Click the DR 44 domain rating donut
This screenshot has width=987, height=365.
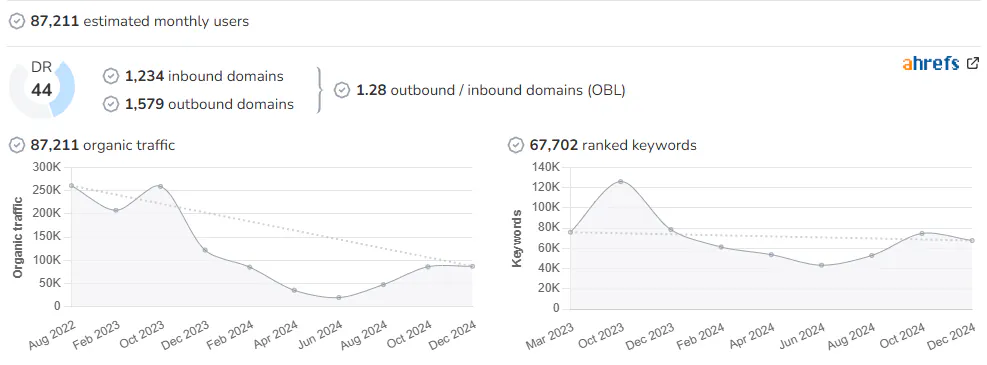[x=42, y=88]
